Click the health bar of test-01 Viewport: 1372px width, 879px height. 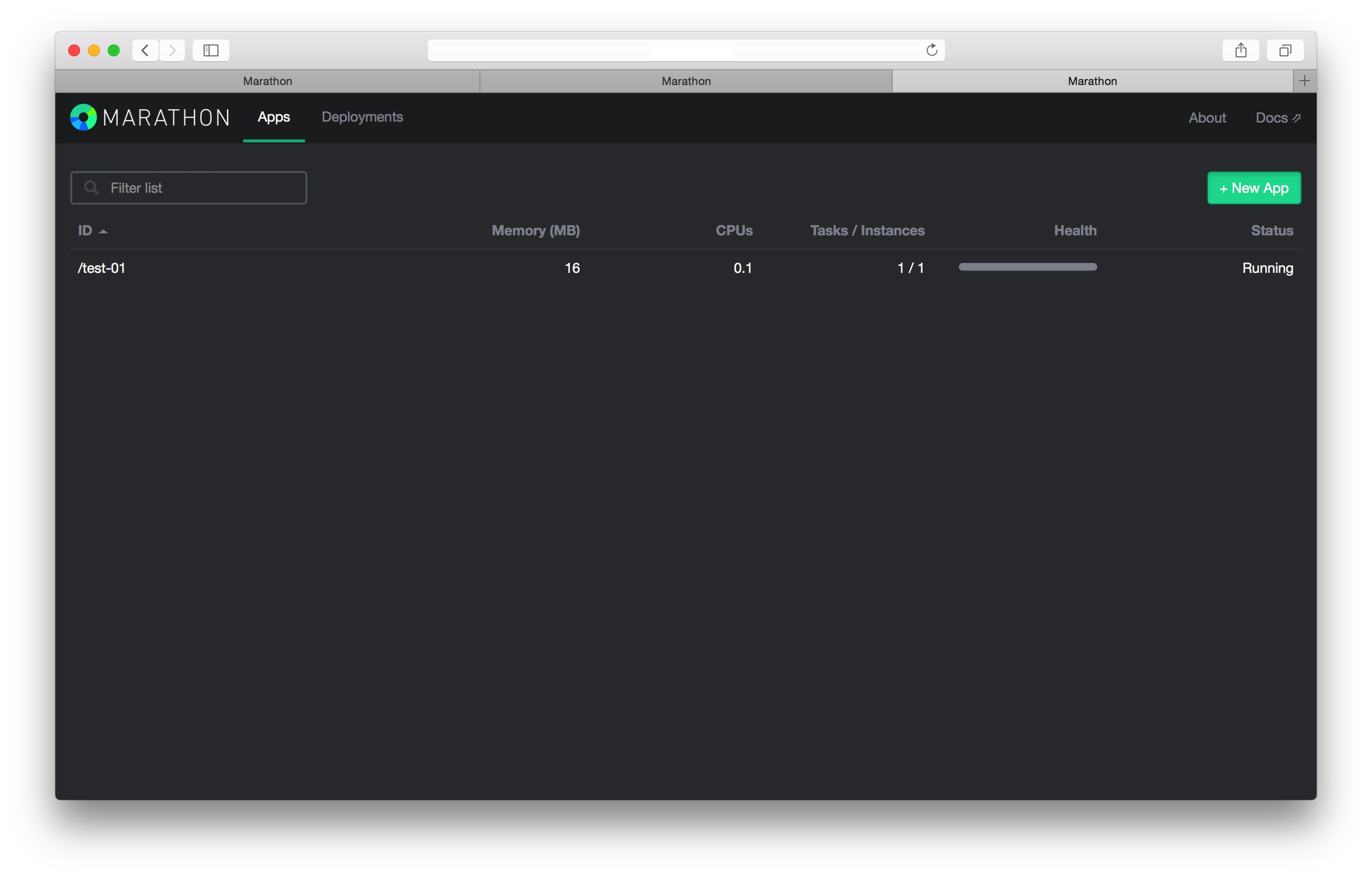click(x=1027, y=267)
